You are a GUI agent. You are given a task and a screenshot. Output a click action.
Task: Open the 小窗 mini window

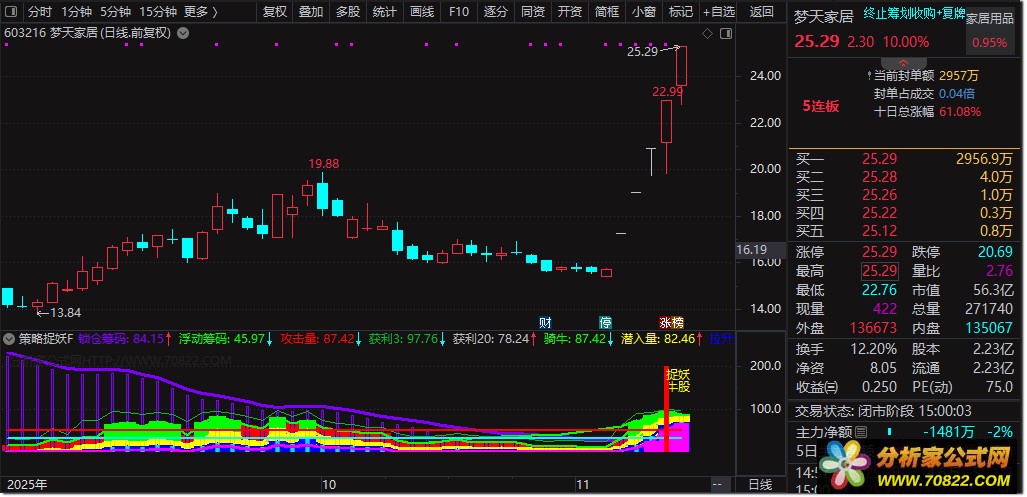(x=644, y=12)
